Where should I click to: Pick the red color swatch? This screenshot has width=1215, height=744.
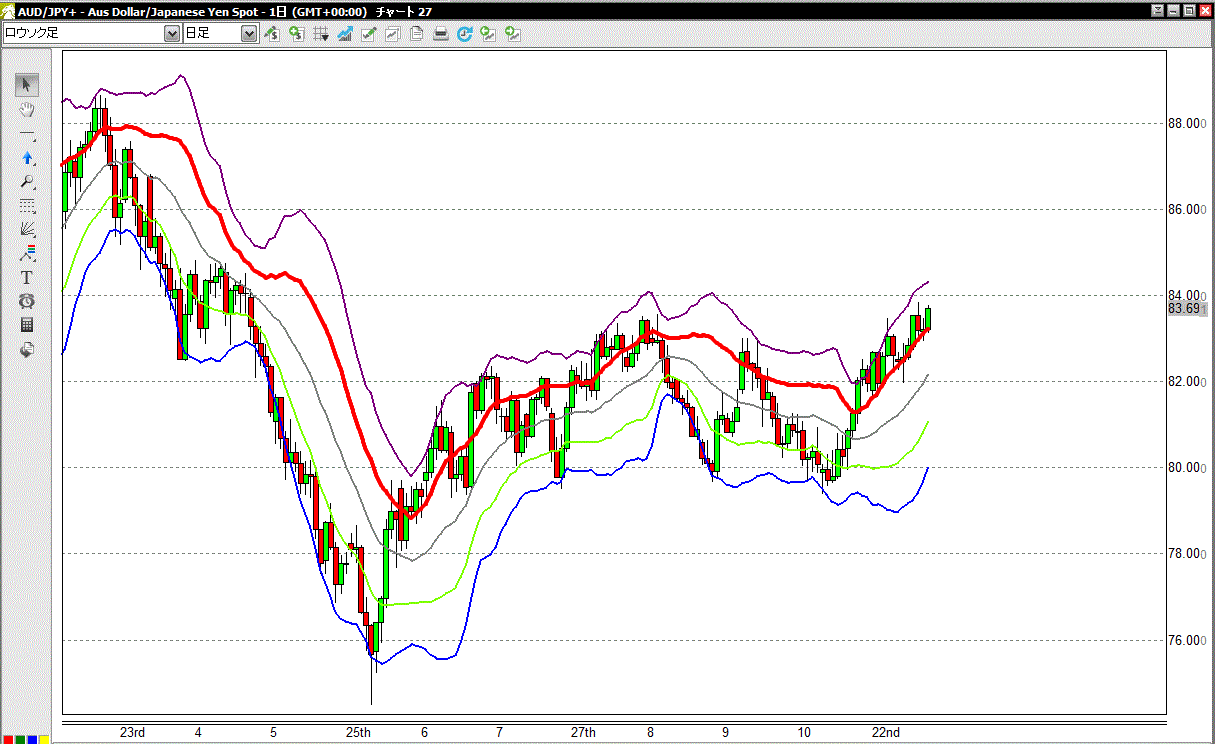pos(8,740)
